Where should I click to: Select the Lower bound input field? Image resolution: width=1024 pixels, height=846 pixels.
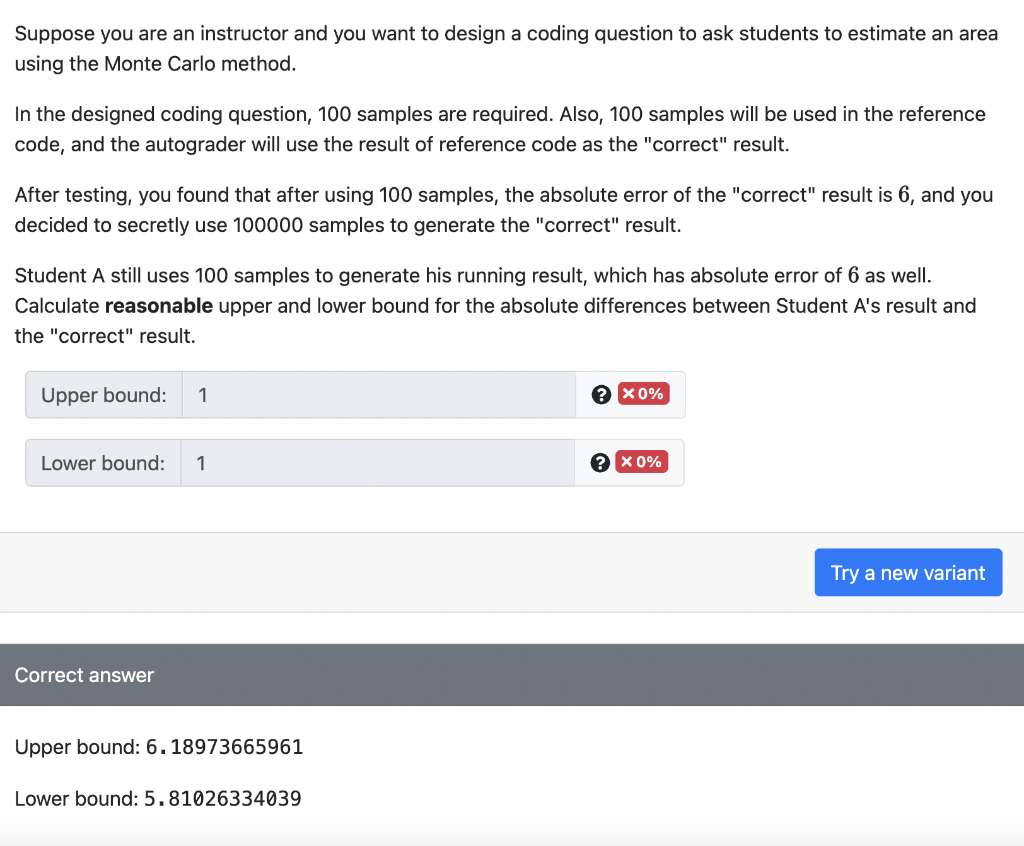click(380, 462)
